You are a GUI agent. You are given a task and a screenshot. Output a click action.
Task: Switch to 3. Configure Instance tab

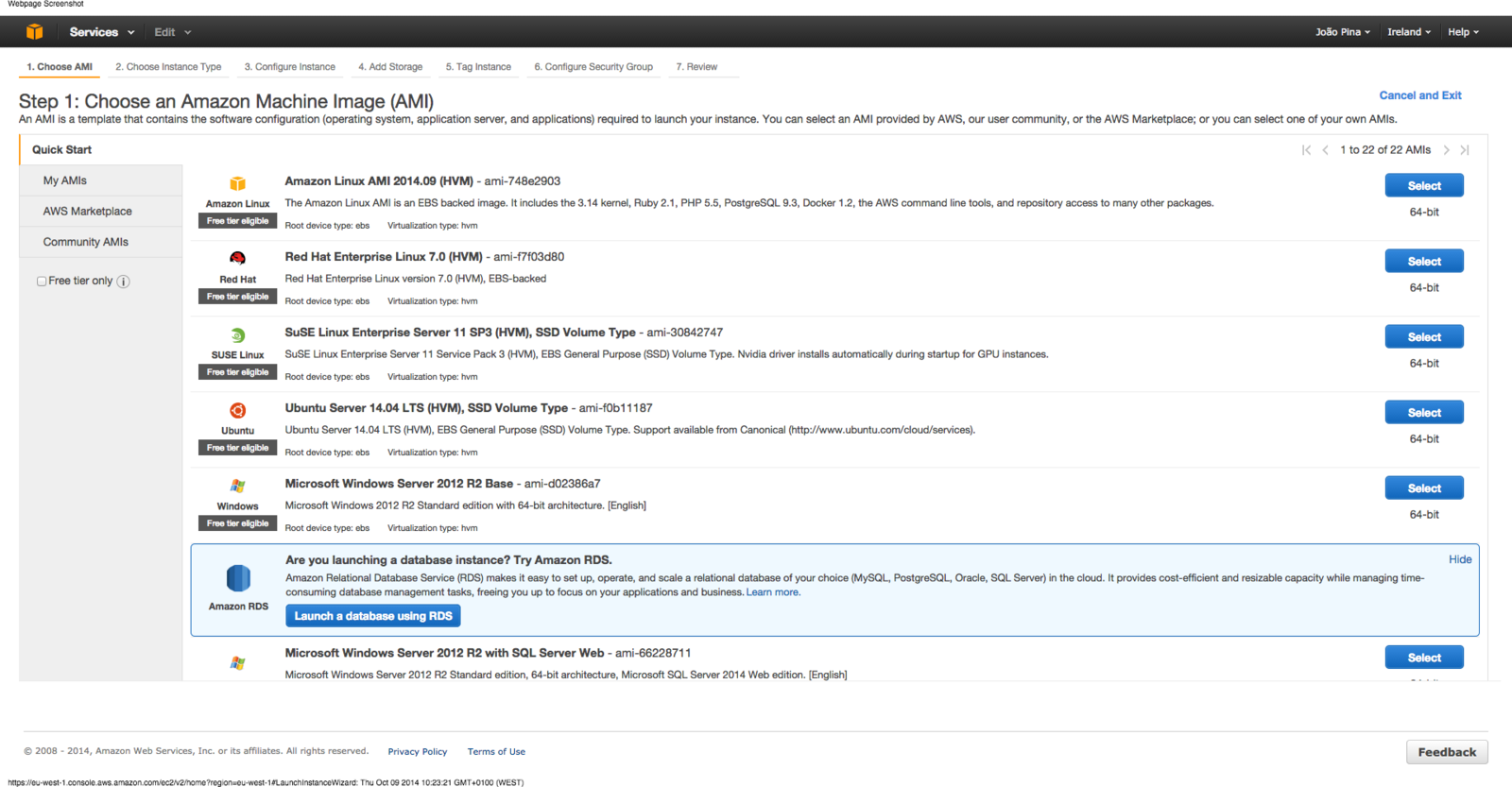(290, 67)
